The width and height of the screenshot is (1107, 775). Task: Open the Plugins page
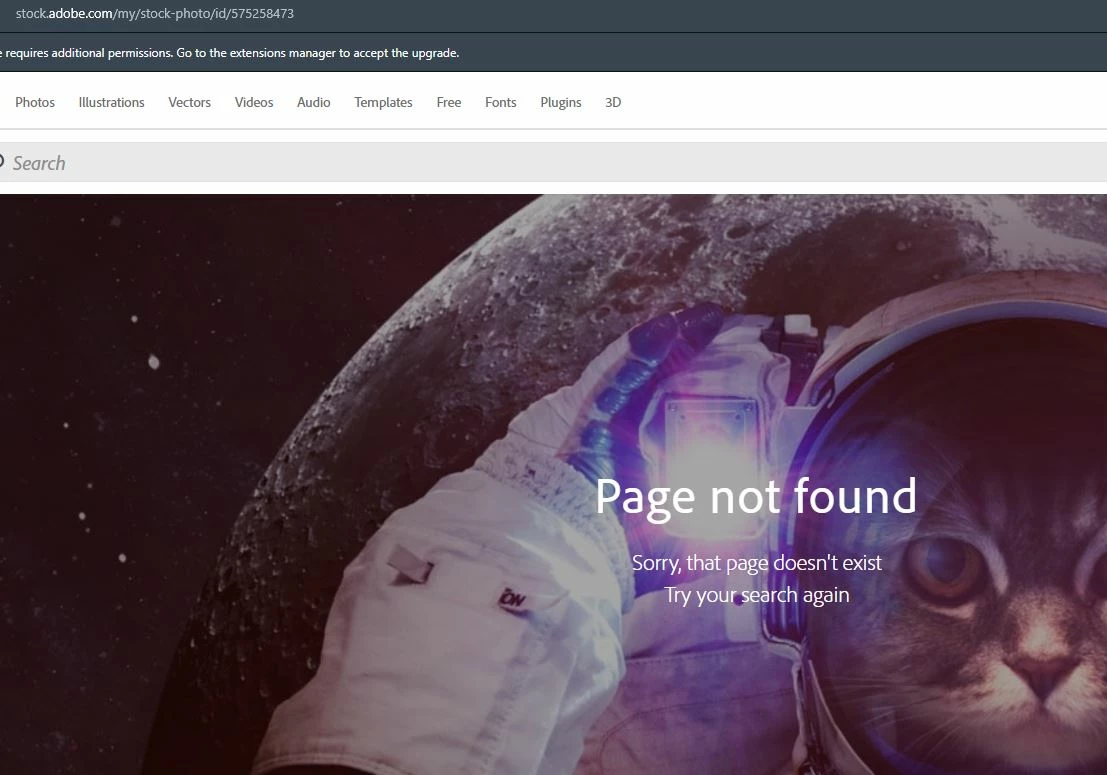pyautogui.click(x=561, y=102)
